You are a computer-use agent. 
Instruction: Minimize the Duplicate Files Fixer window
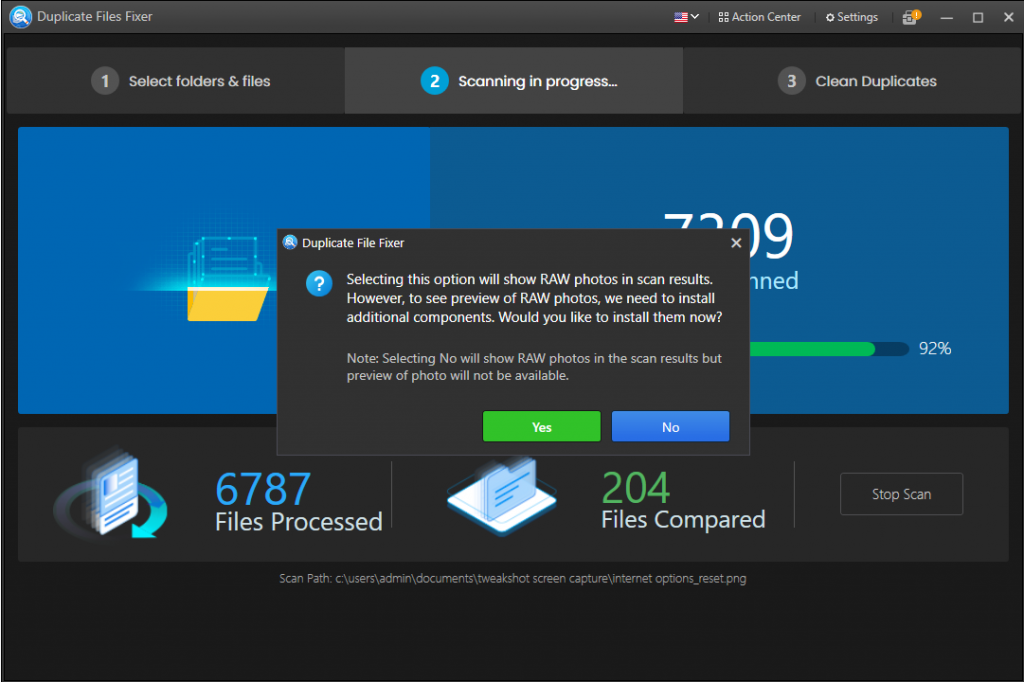tap(946, 18)
